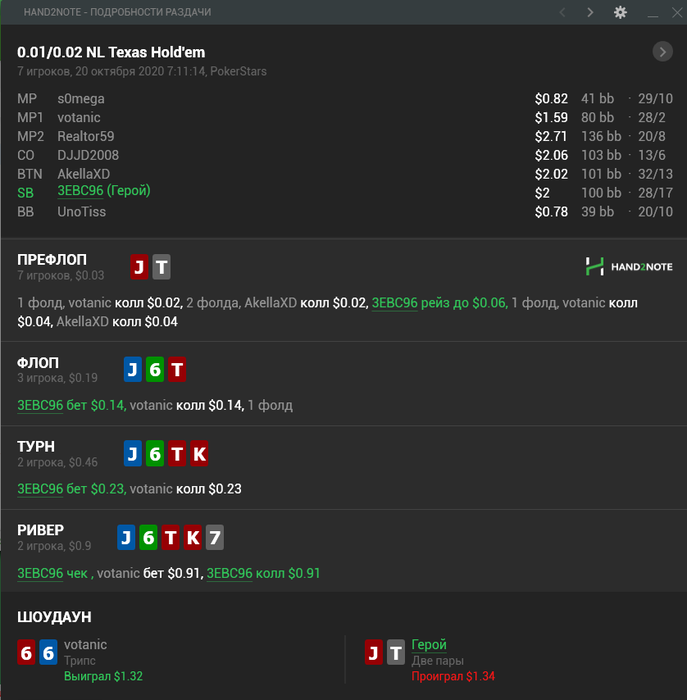Click the 0.01/0.02 NL Texas Hold'em title
The height and width of the screenshot is (700, 687).
click(111, 52)
